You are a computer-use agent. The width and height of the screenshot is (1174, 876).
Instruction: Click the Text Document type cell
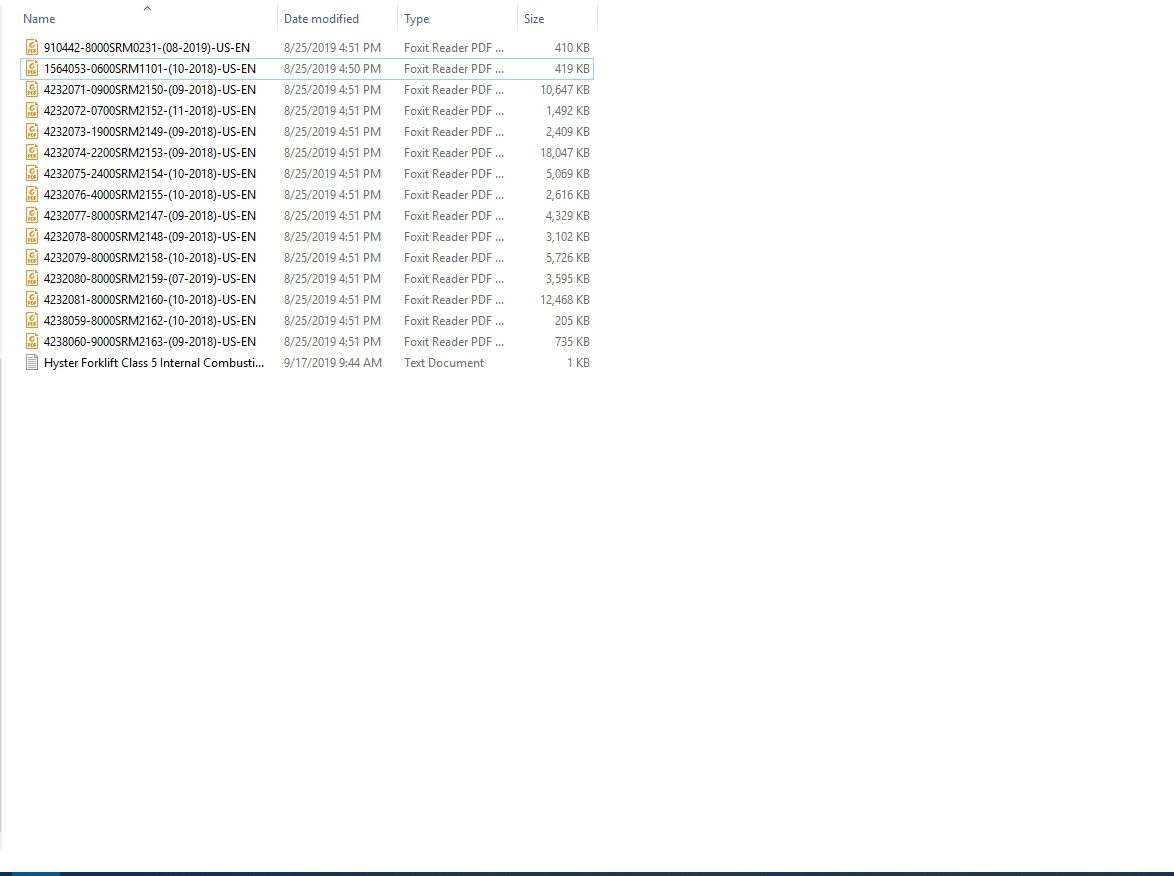(444, 362)
